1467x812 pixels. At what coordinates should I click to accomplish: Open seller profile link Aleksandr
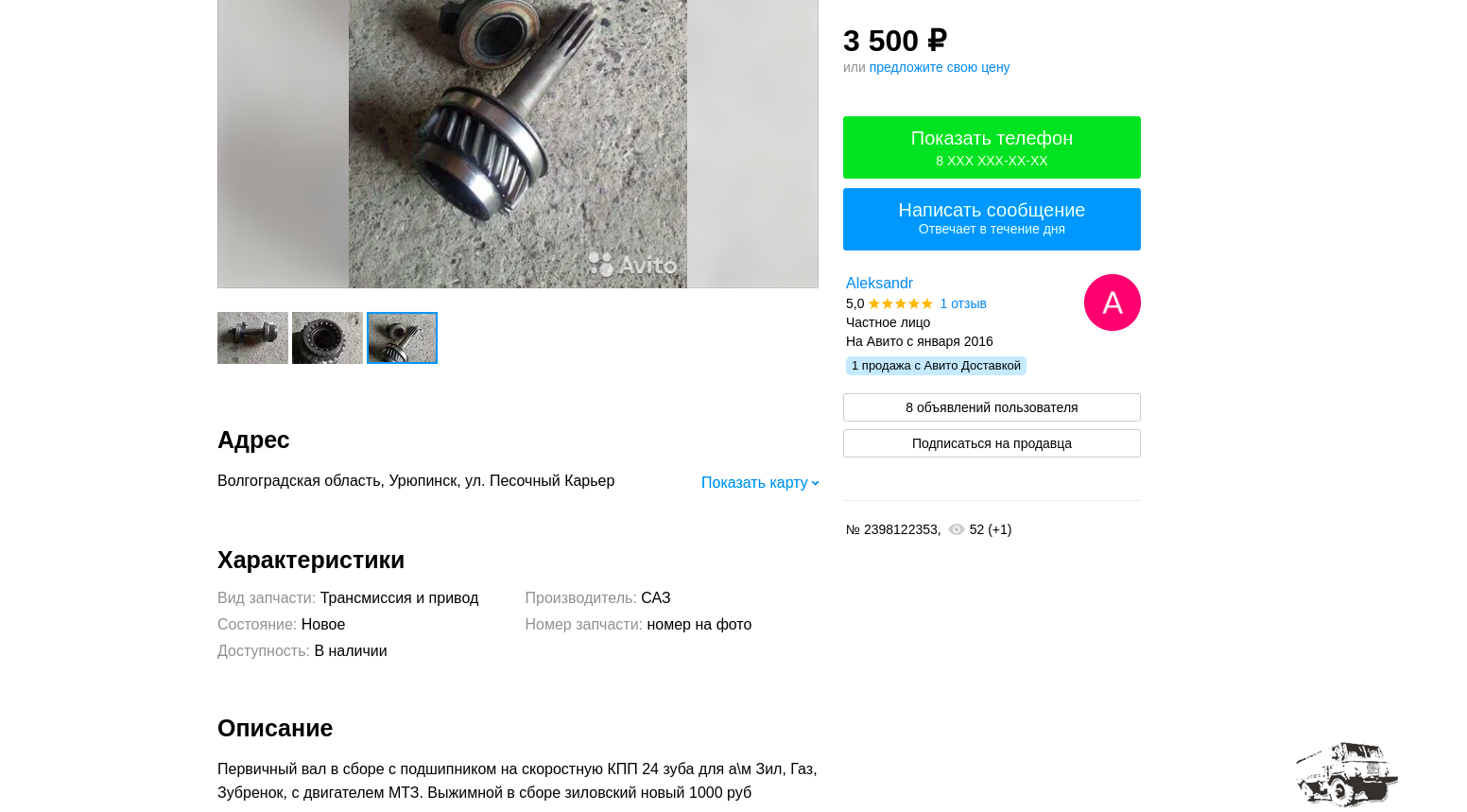coord(879,284)
